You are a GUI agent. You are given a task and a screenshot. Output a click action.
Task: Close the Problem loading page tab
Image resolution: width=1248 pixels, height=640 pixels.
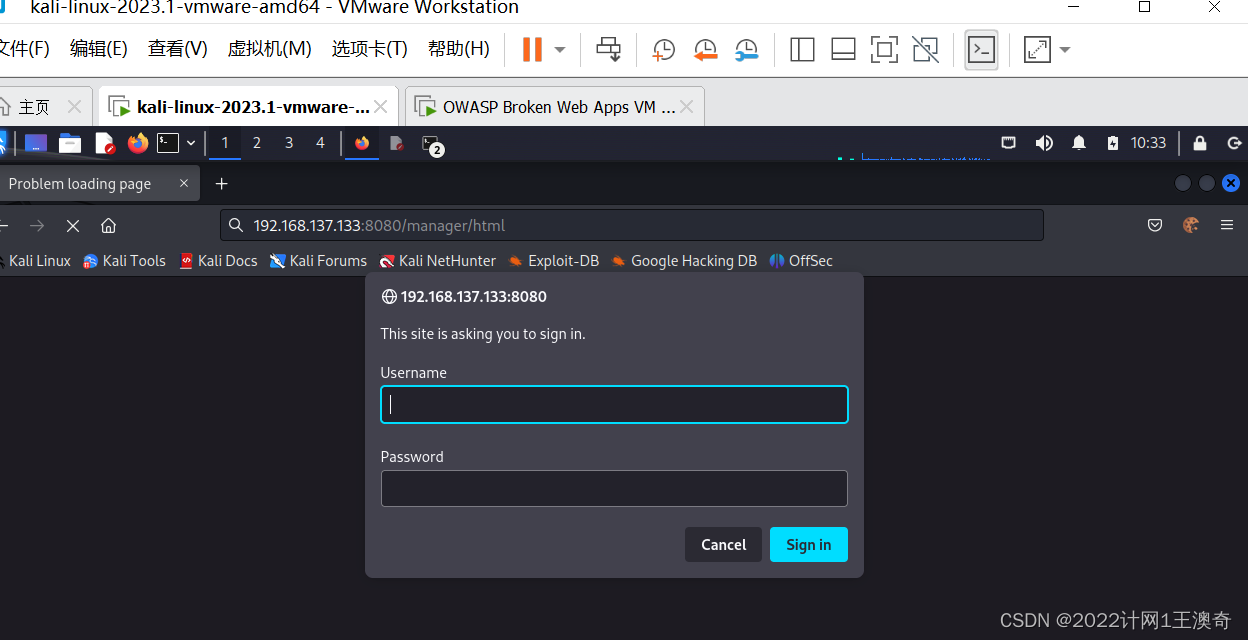coord(184,183)
